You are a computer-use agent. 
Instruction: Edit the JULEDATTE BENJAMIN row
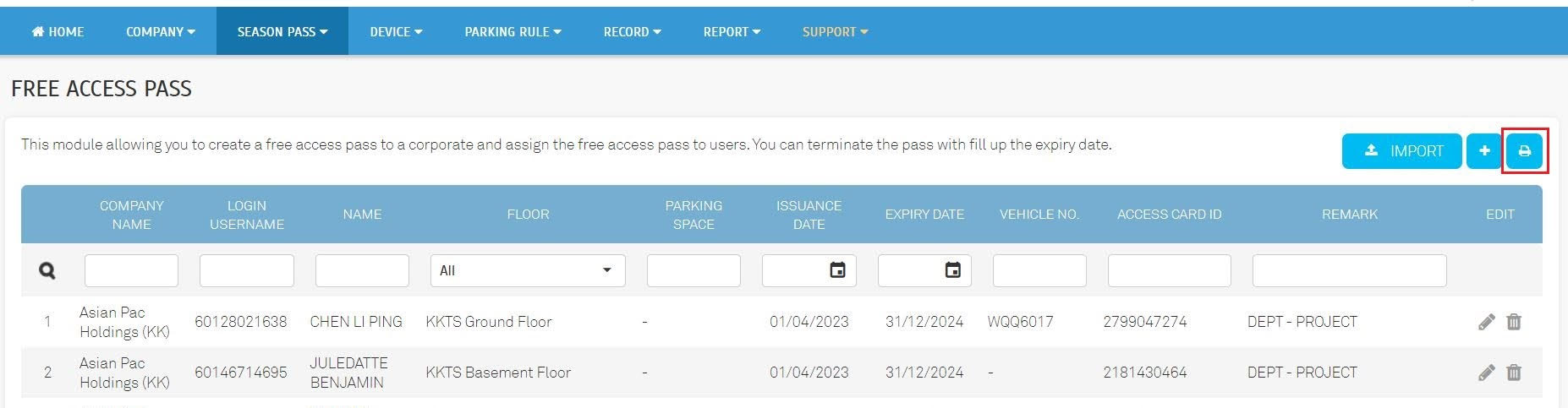click(1486, 373)
